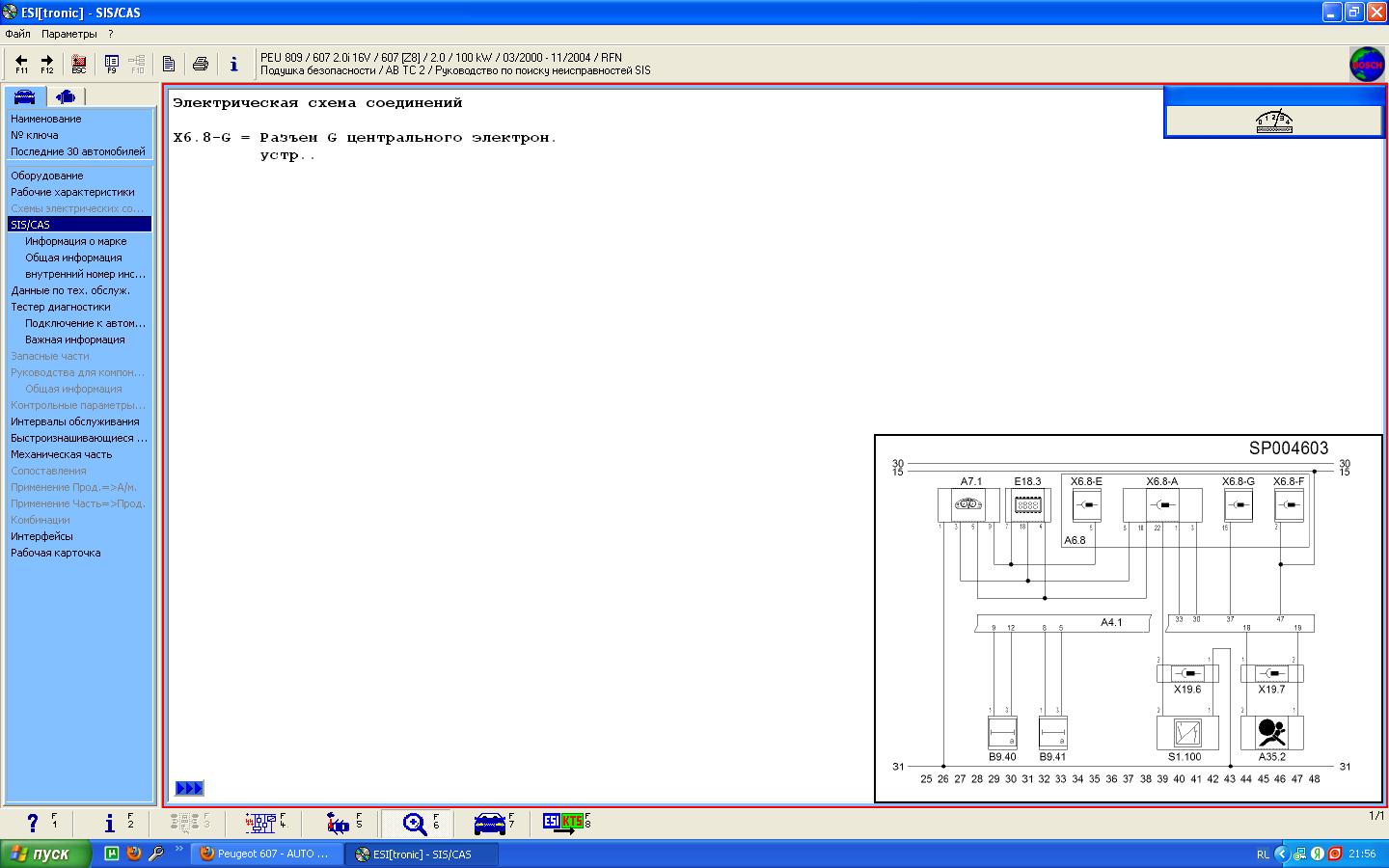This screenshot has width=1389, height=868.
Task: Click the vehicle description header text
Action: (455, 64)
